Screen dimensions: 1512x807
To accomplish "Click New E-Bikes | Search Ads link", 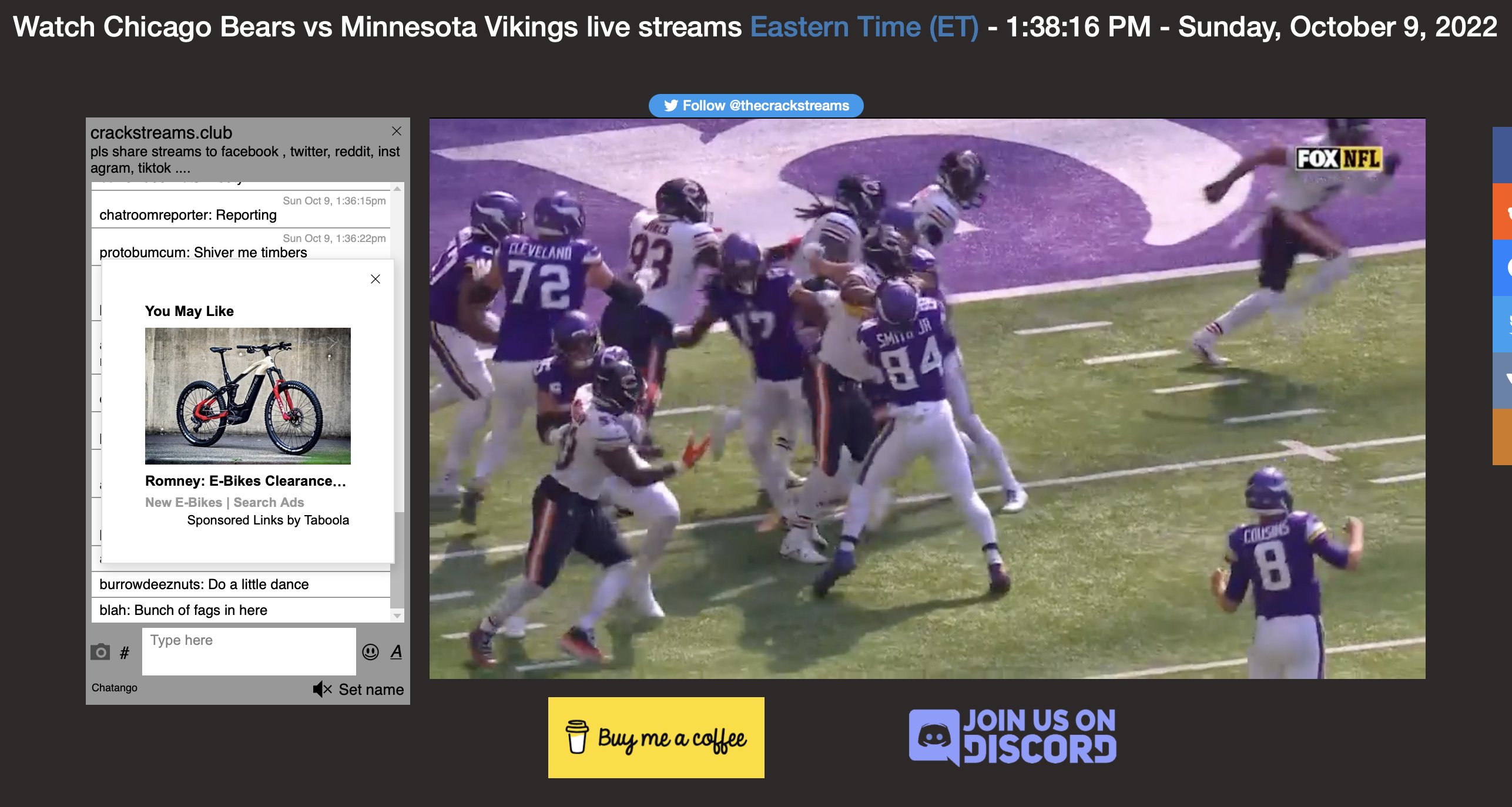I will pos(224,503).
